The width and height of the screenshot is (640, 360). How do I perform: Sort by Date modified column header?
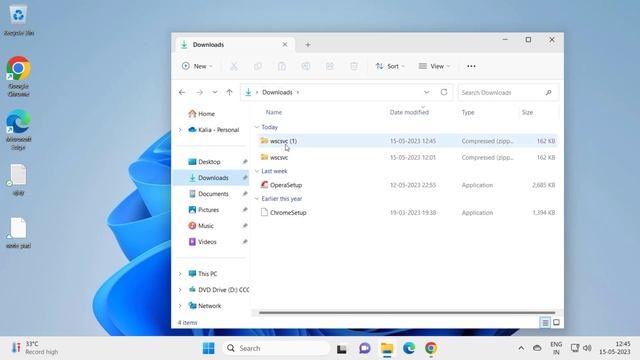[409, 112]
